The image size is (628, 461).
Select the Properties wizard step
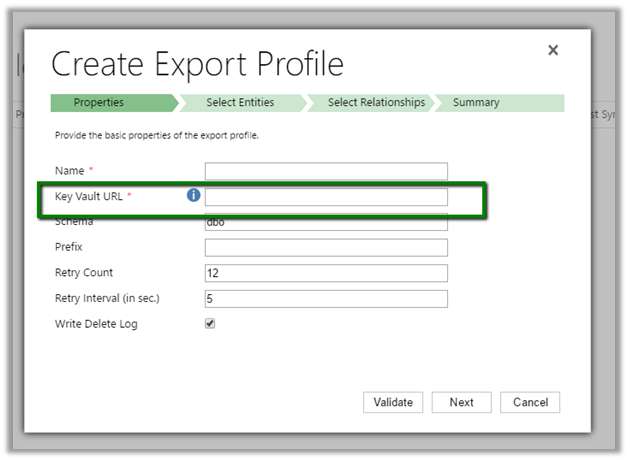point(100,103)
